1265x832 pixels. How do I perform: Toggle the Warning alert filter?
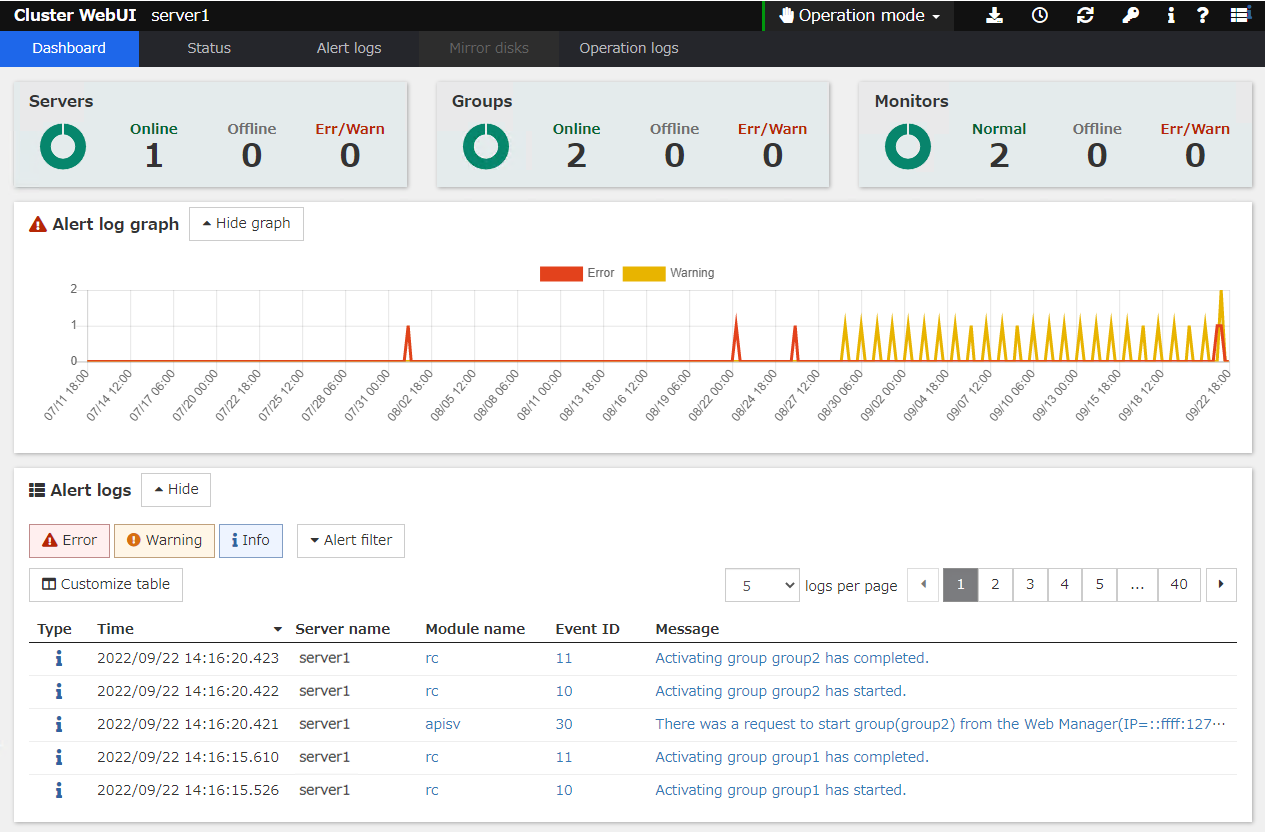[164, 540]
